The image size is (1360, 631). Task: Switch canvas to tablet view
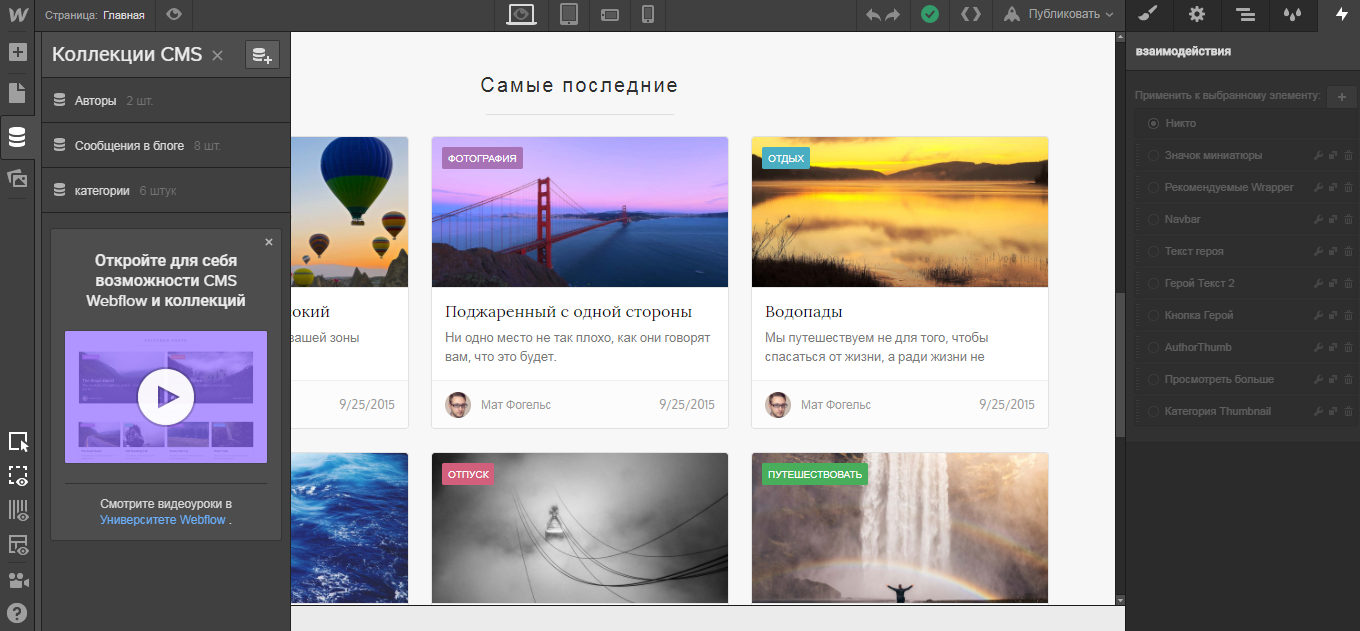[571, 15]
